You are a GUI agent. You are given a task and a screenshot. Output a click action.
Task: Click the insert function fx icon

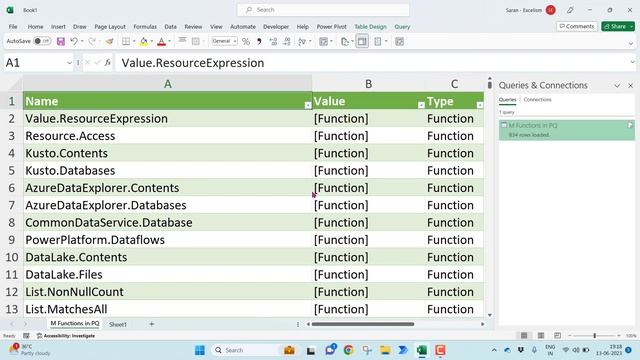(x=108, y=62)
